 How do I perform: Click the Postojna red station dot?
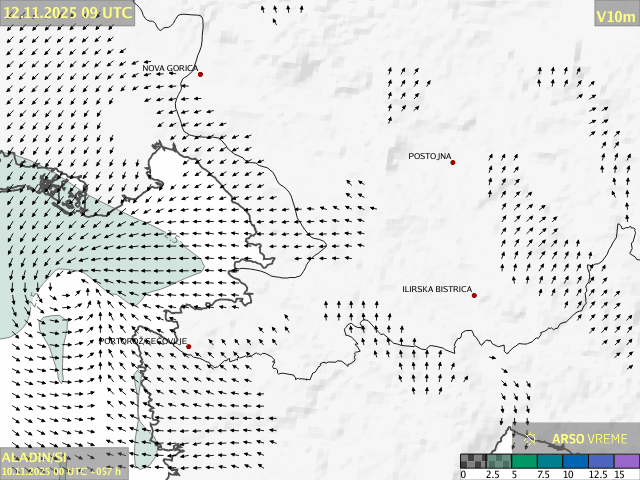[x=453, y=162]
